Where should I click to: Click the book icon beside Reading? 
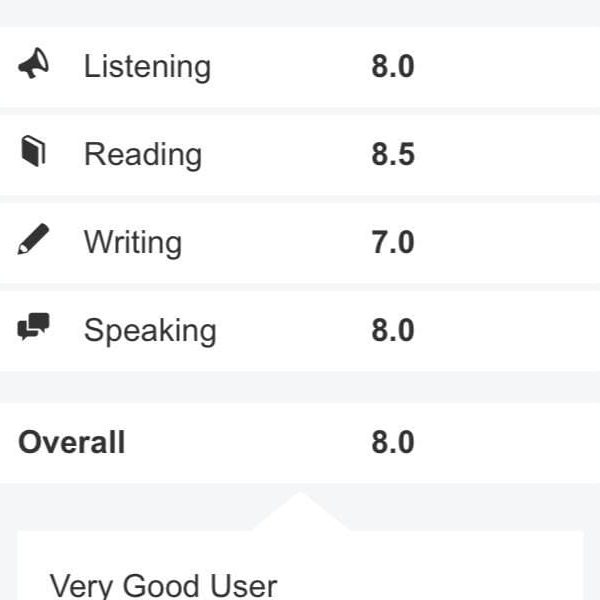[x=33, y=154]
